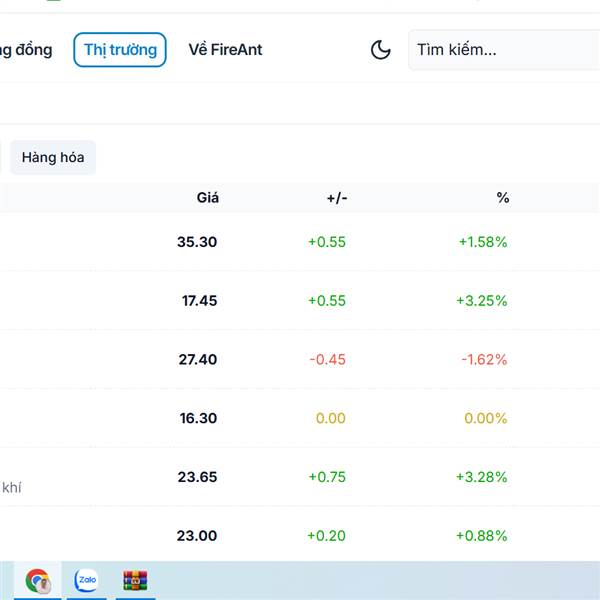Select the Hàng hóa filter tab

tap(53, 158)
